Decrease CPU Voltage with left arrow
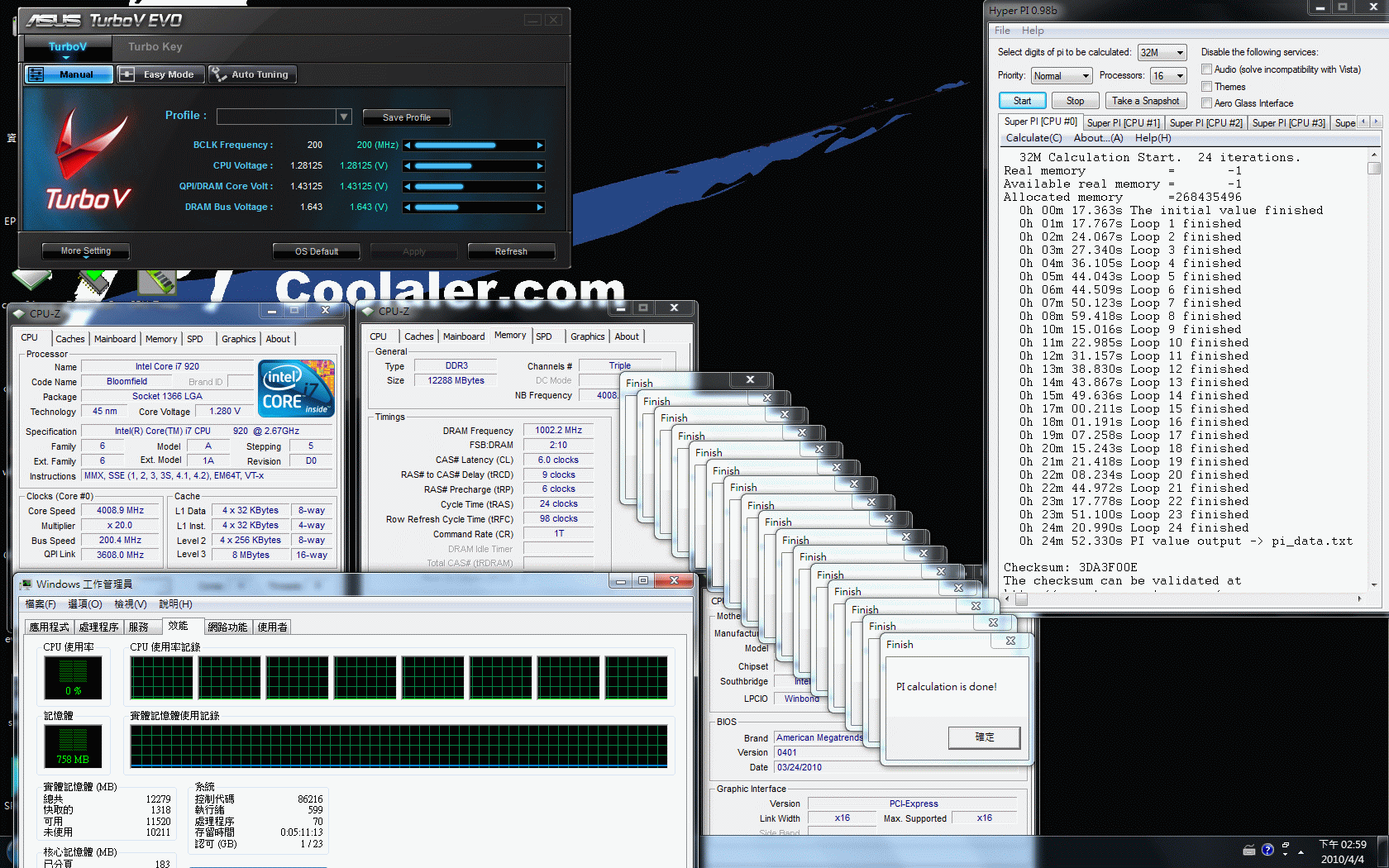This screenshot has width=1389, height=868. click(407, 165)
